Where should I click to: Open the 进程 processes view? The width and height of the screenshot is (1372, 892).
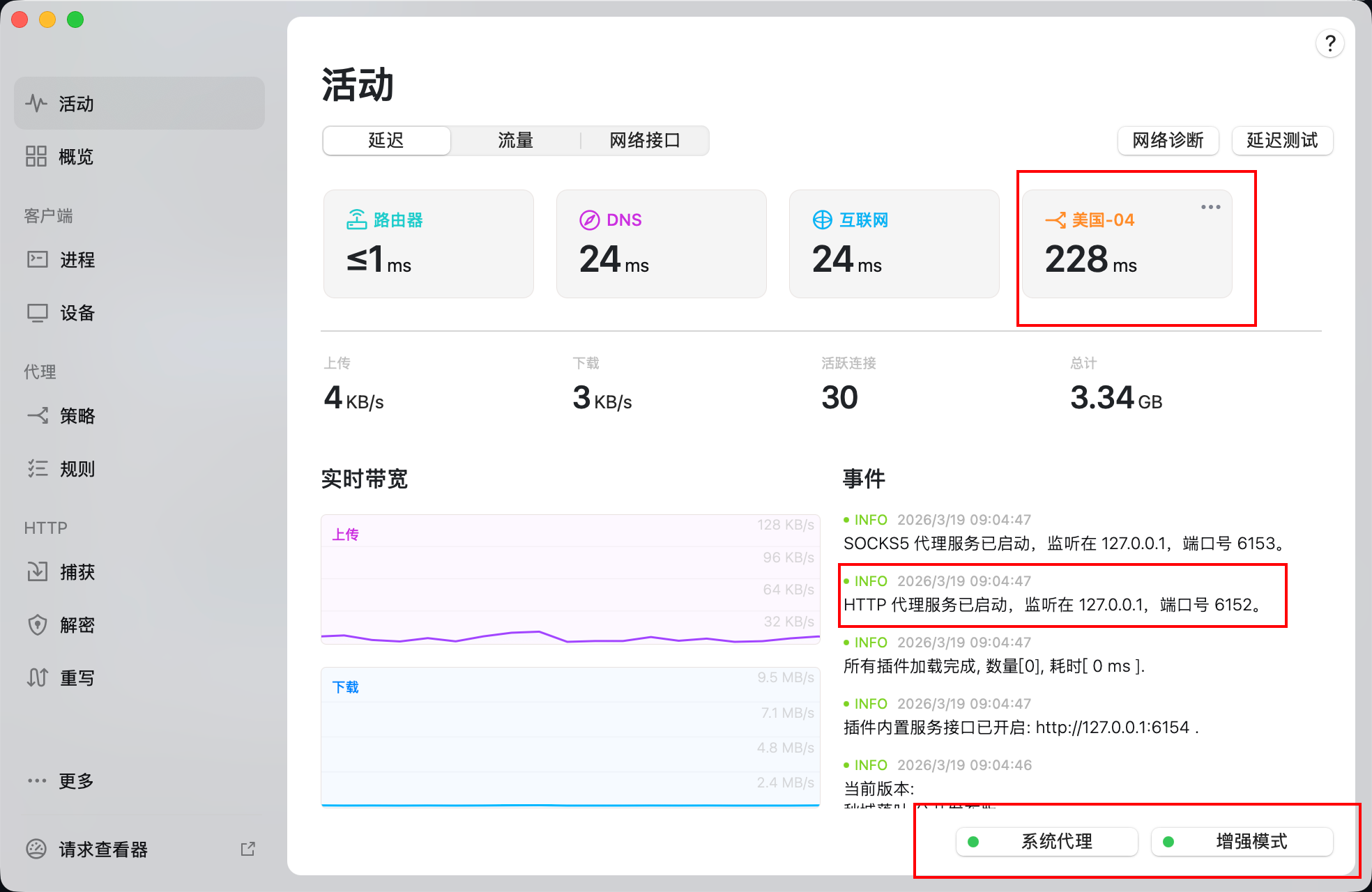coord(77,260)
